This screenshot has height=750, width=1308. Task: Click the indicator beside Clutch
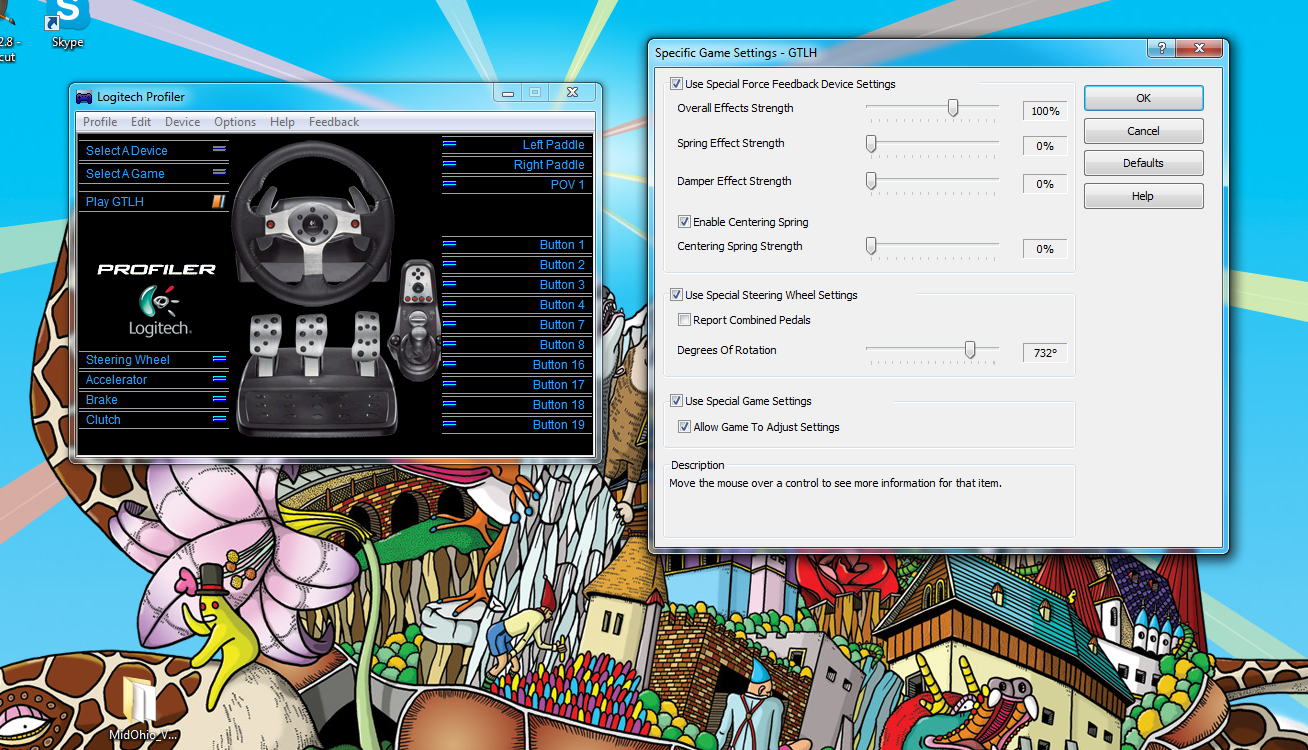click(219, 419)
